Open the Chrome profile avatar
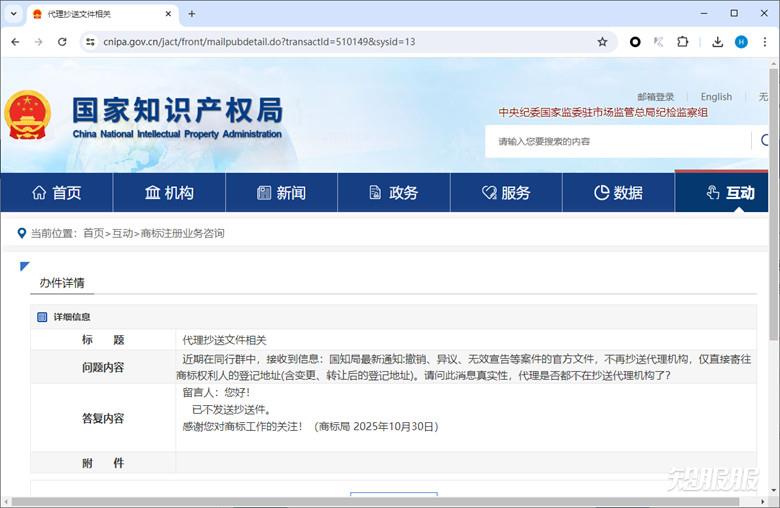Screen dimensions: 780x508 741,42
